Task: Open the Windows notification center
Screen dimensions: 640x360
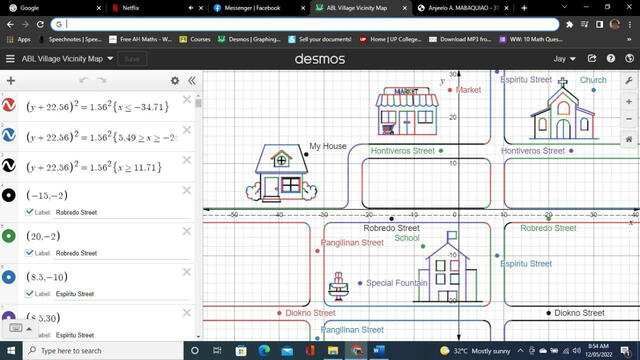Action: [625, 351]
